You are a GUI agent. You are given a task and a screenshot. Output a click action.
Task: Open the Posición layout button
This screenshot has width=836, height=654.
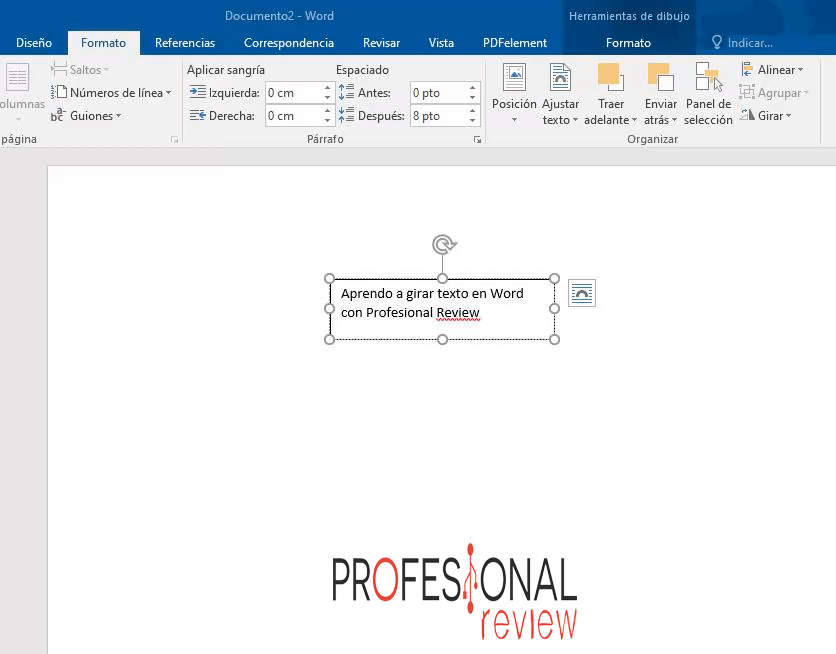pyautogui.click(x=514, y=93)
